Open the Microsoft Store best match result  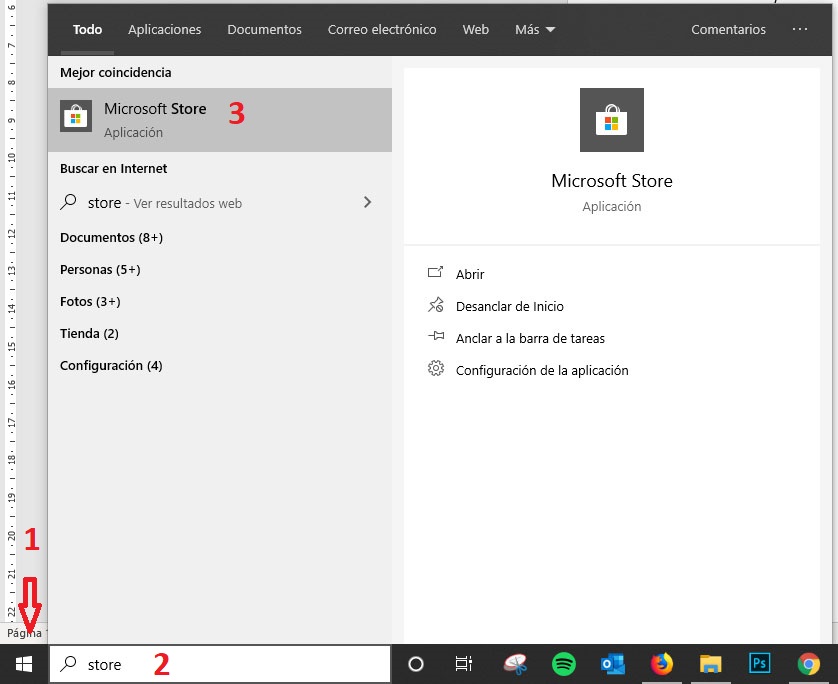click(x=220, y=120)
